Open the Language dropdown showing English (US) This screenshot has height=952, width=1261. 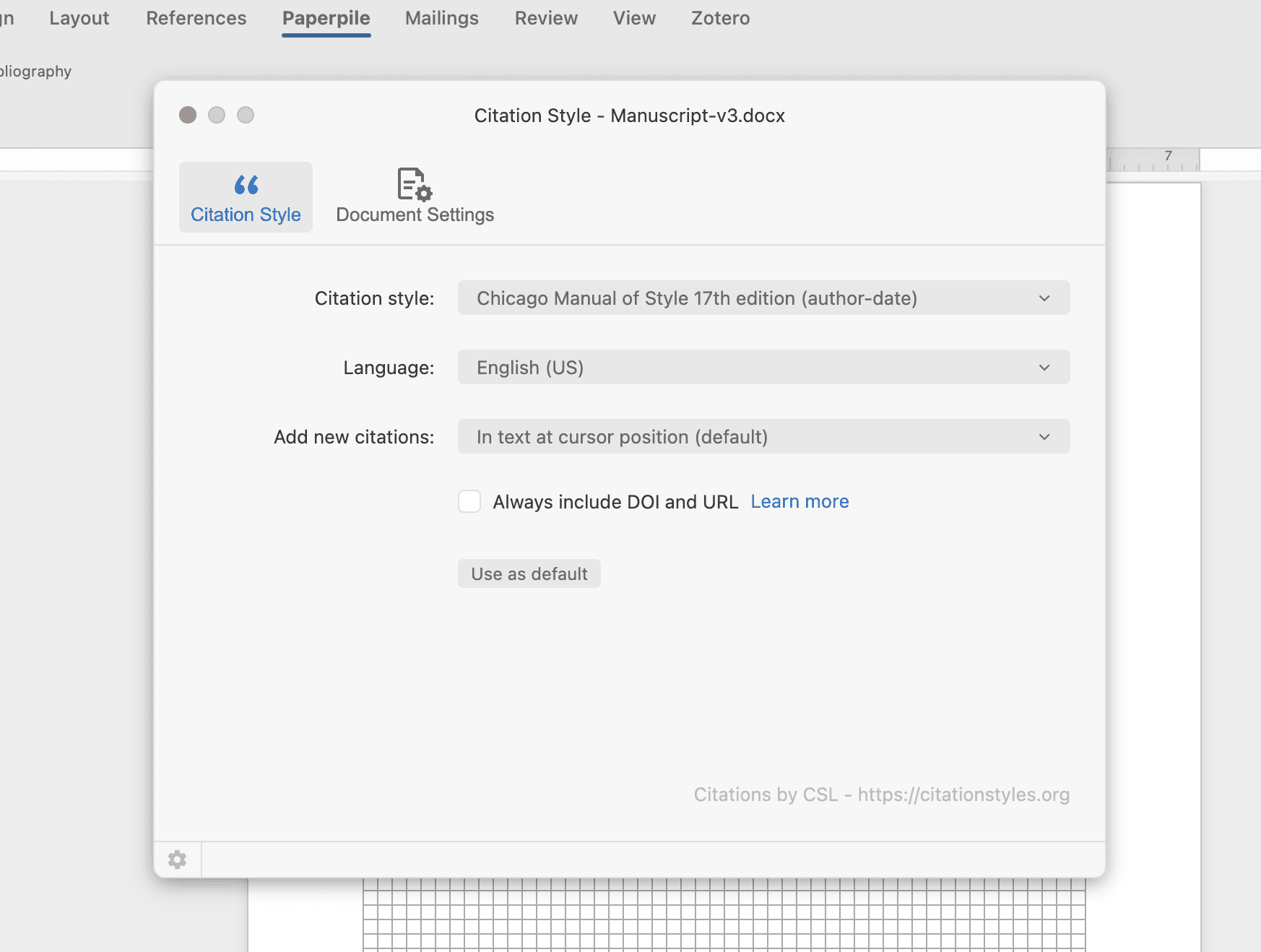click(763, 368)
